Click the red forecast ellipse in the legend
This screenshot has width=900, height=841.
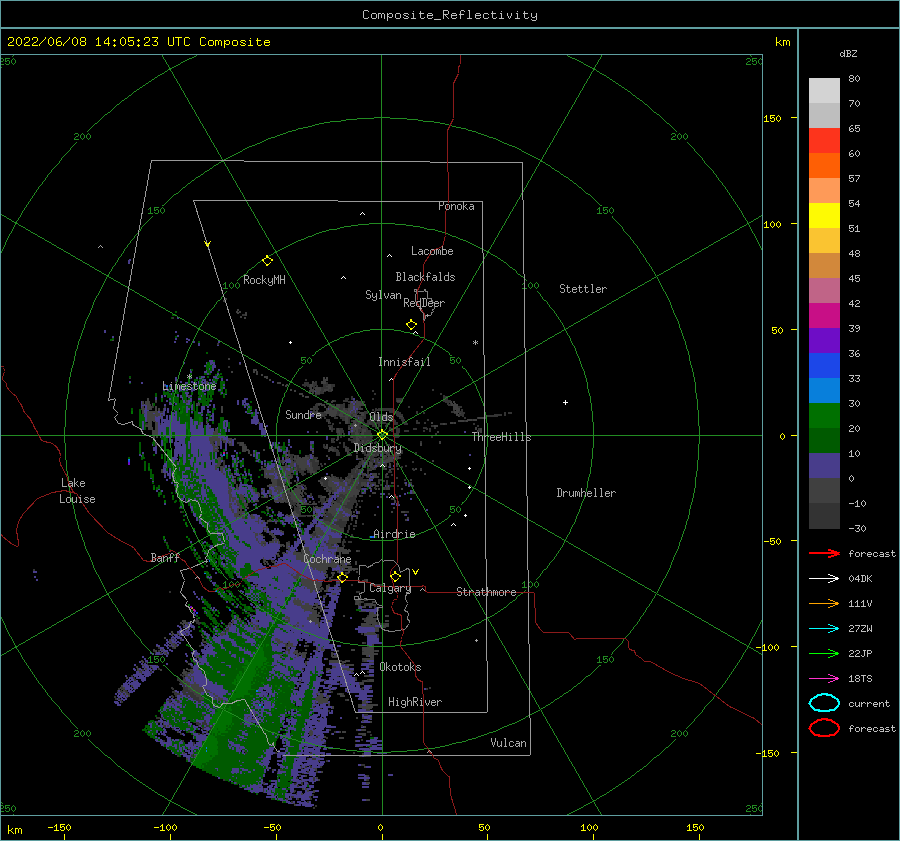pyautogui.click(x=824, y=728)
